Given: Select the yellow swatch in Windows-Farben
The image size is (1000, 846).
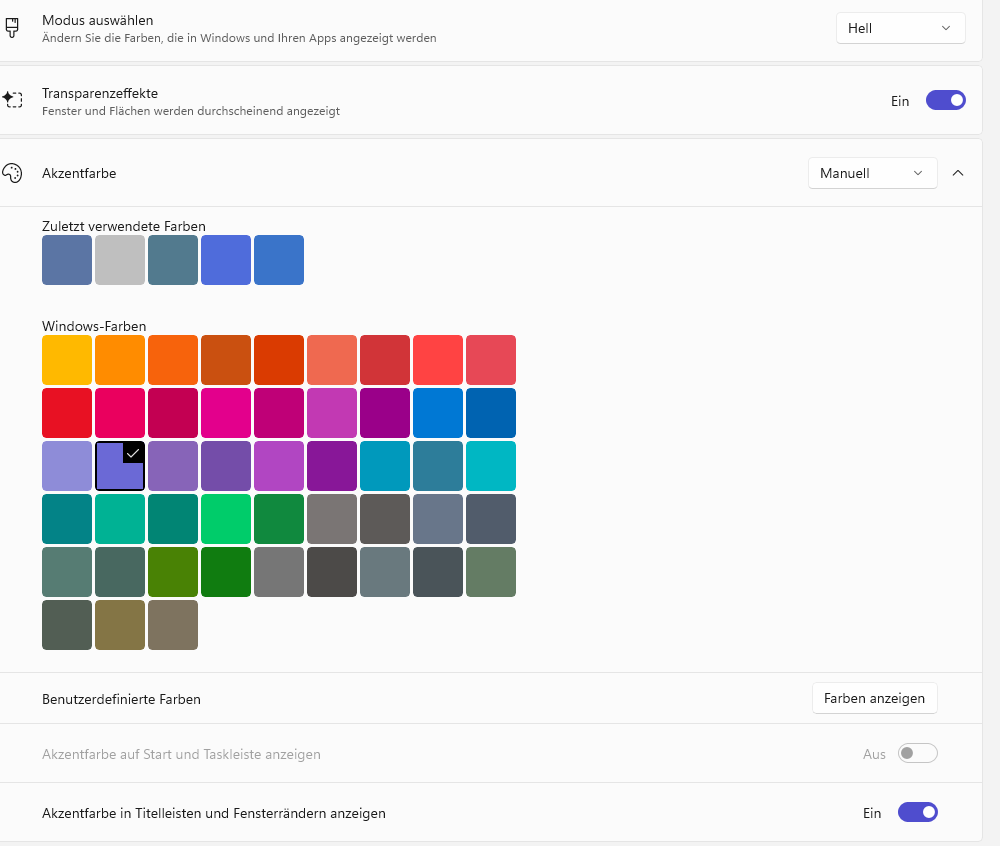Looking at the screenshot, I should click(67, 360).
